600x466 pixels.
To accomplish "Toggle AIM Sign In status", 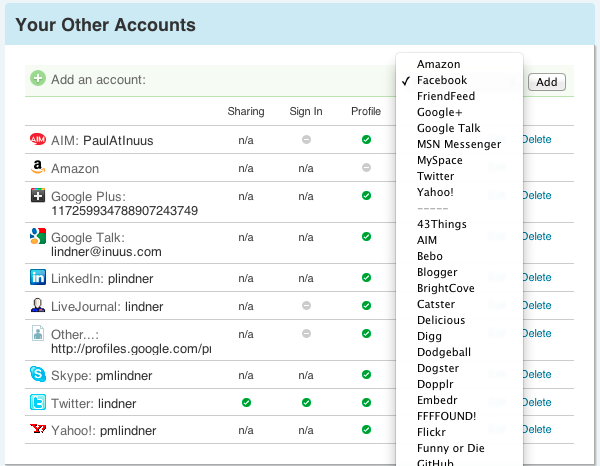I will coord(306,140).
